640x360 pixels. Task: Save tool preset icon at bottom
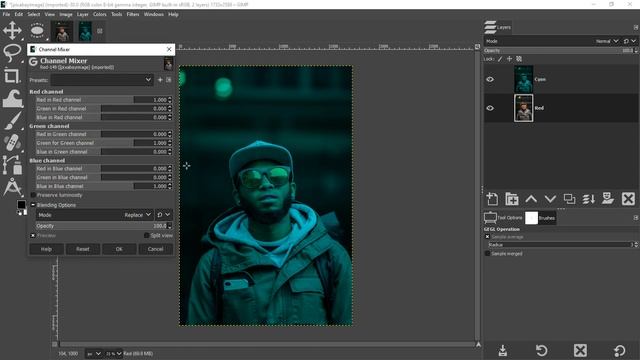(x=503, y=350)
